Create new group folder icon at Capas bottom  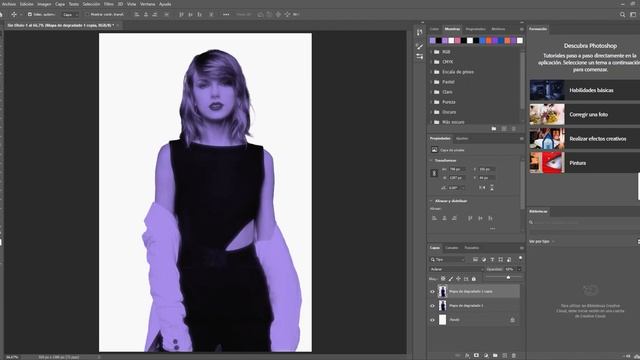pyautogui.click(x=495, y=356)
